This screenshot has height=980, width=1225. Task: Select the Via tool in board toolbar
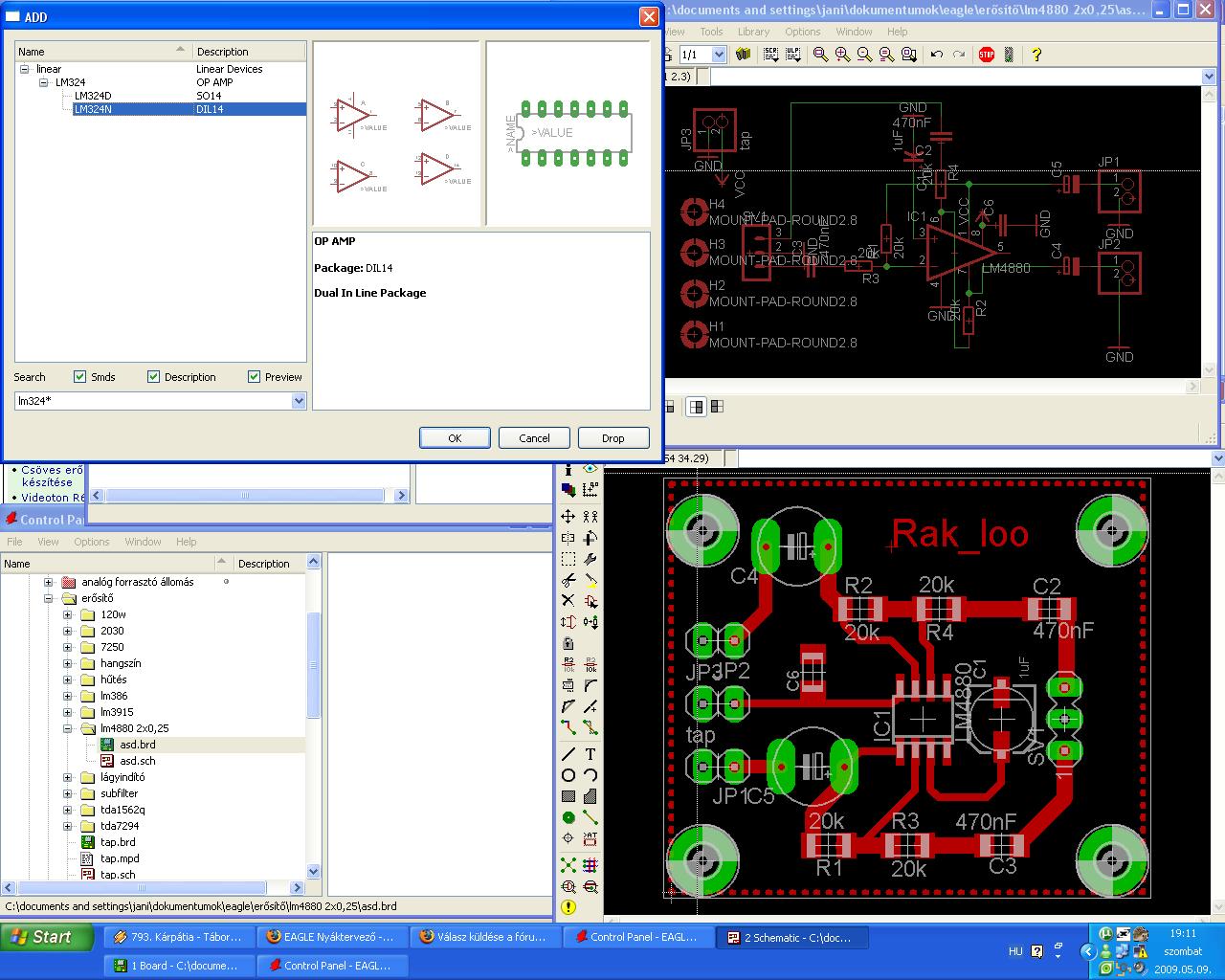tap(568, 817)
